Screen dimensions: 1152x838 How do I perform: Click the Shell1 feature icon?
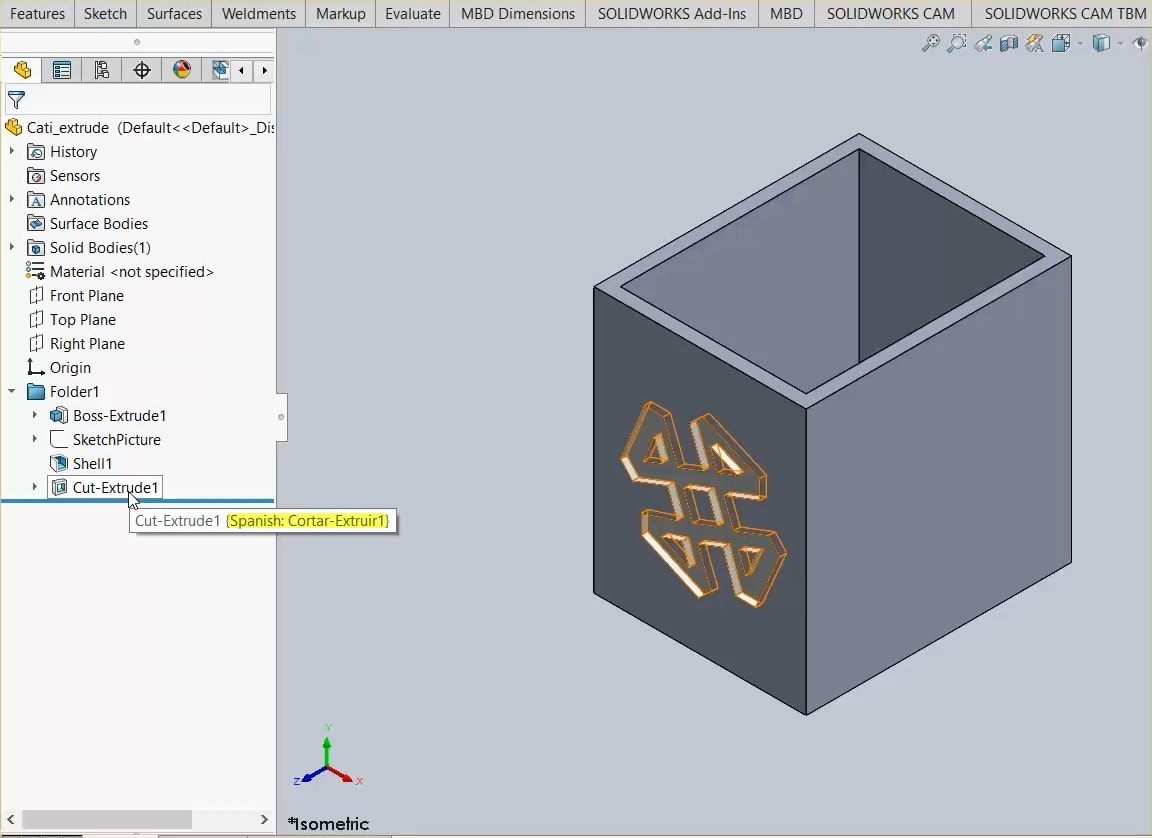(59, 463)
